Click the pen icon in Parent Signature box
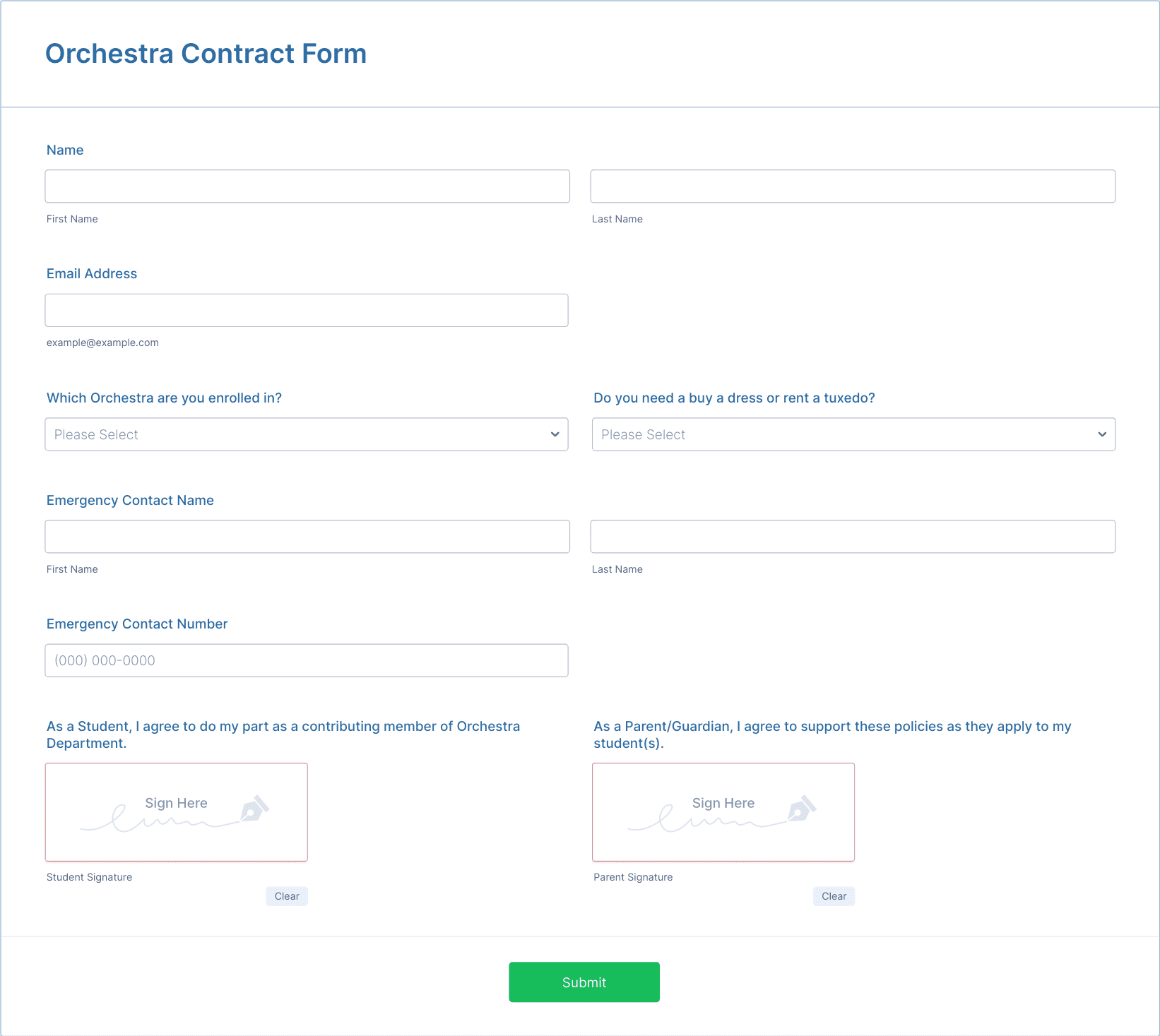Image resolution: width=1160 pixels, height=1036 pixels. (802, 809)
